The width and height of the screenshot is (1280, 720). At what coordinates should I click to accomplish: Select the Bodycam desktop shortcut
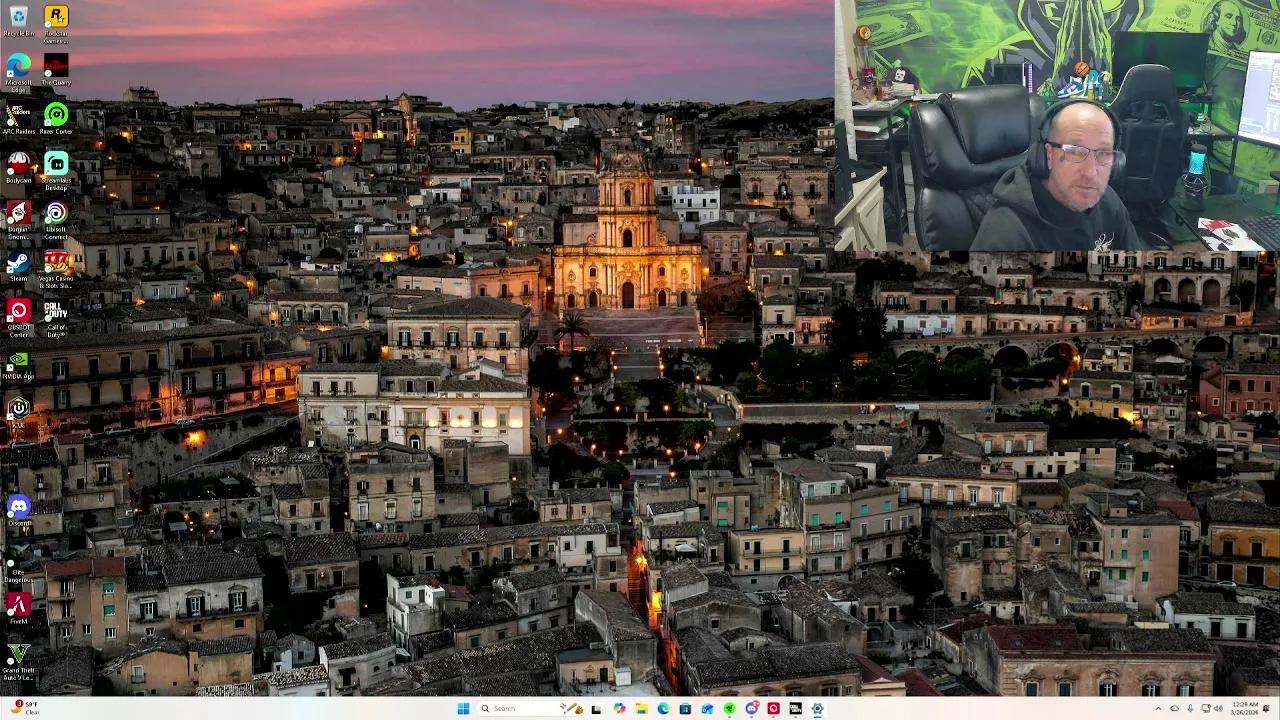coord(18,164)
